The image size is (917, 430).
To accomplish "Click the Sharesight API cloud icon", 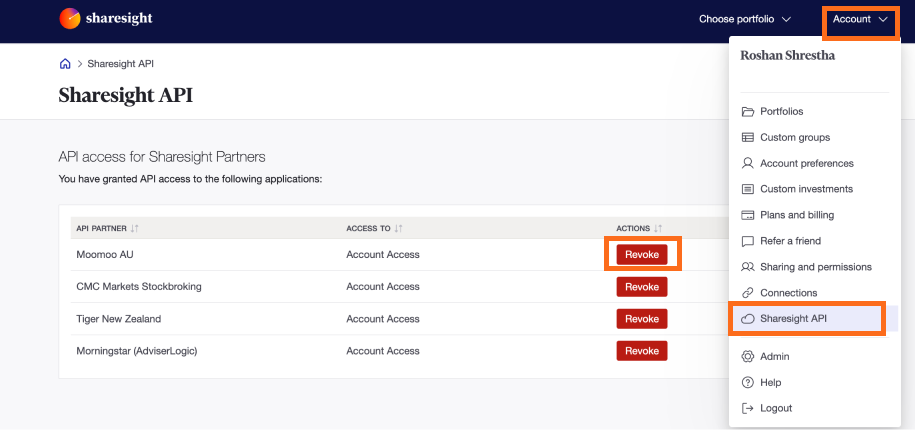I will point(747,319).
